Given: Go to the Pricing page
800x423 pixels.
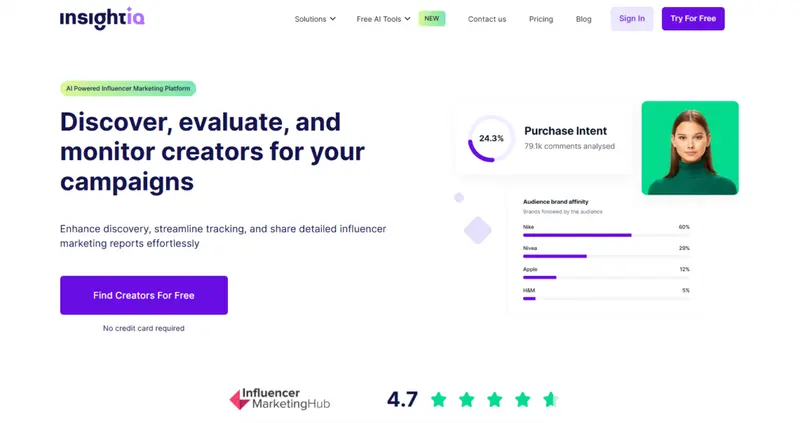Looking at the screenshot, I should [x=541, y=19].
